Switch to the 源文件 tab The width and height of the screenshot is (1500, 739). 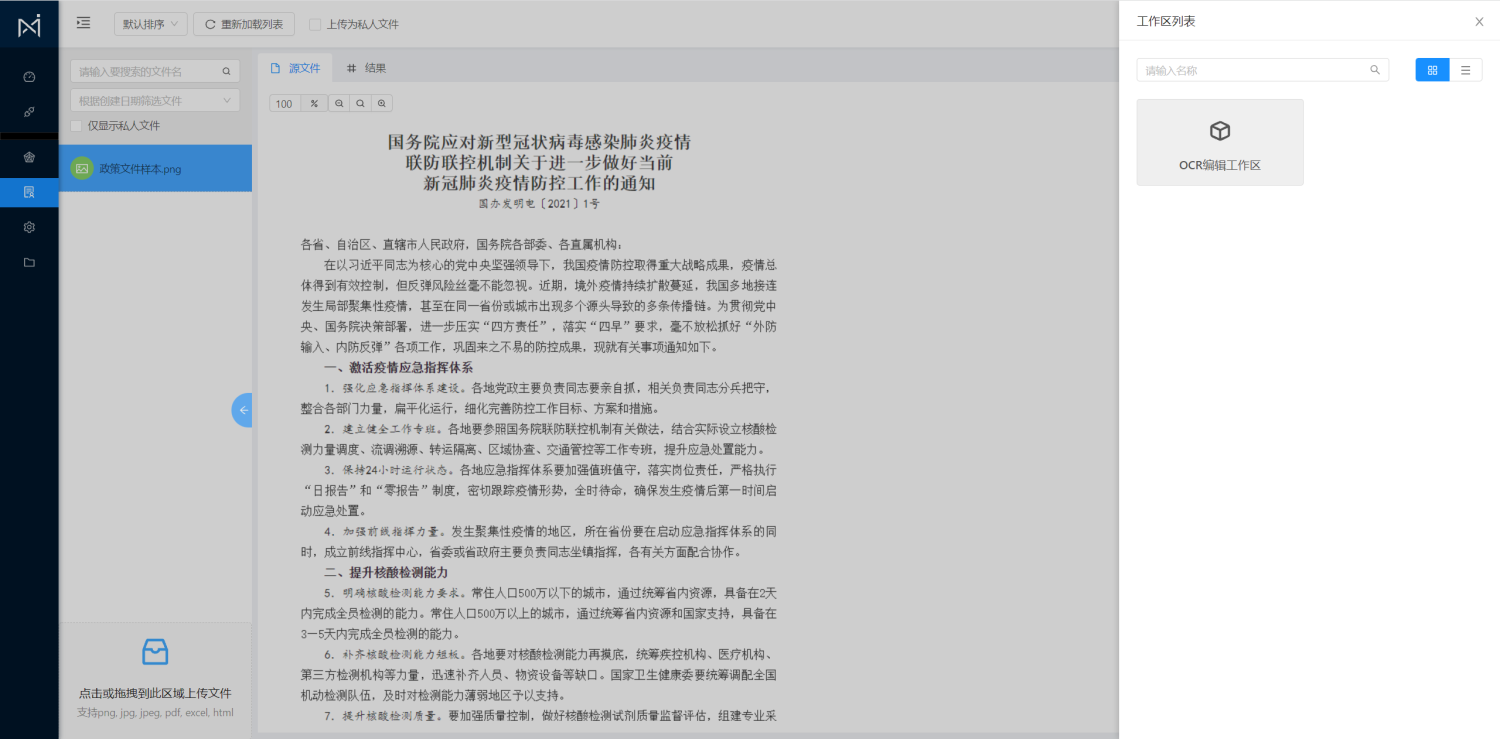point(295,68)
